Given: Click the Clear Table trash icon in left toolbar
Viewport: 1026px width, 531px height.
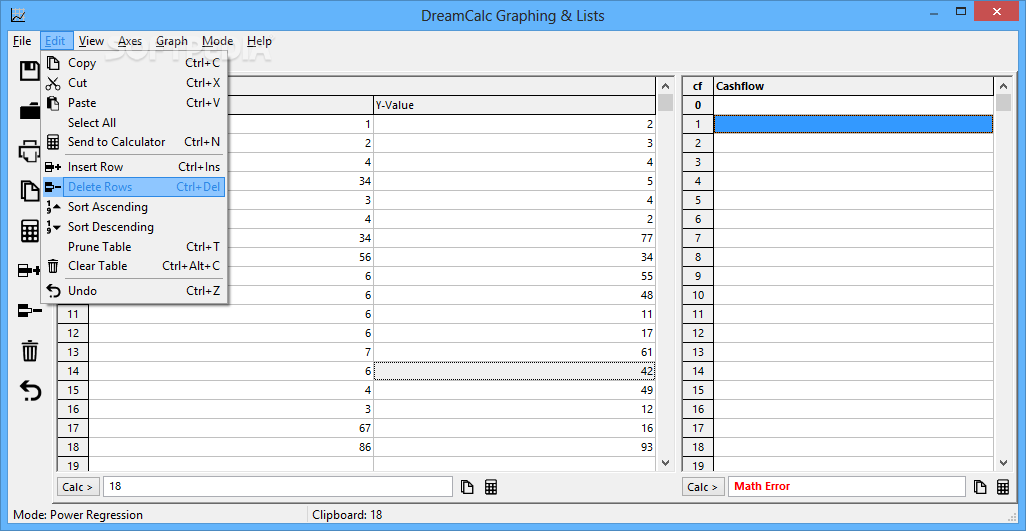Looking at the screenshot, I should point(30,351).
